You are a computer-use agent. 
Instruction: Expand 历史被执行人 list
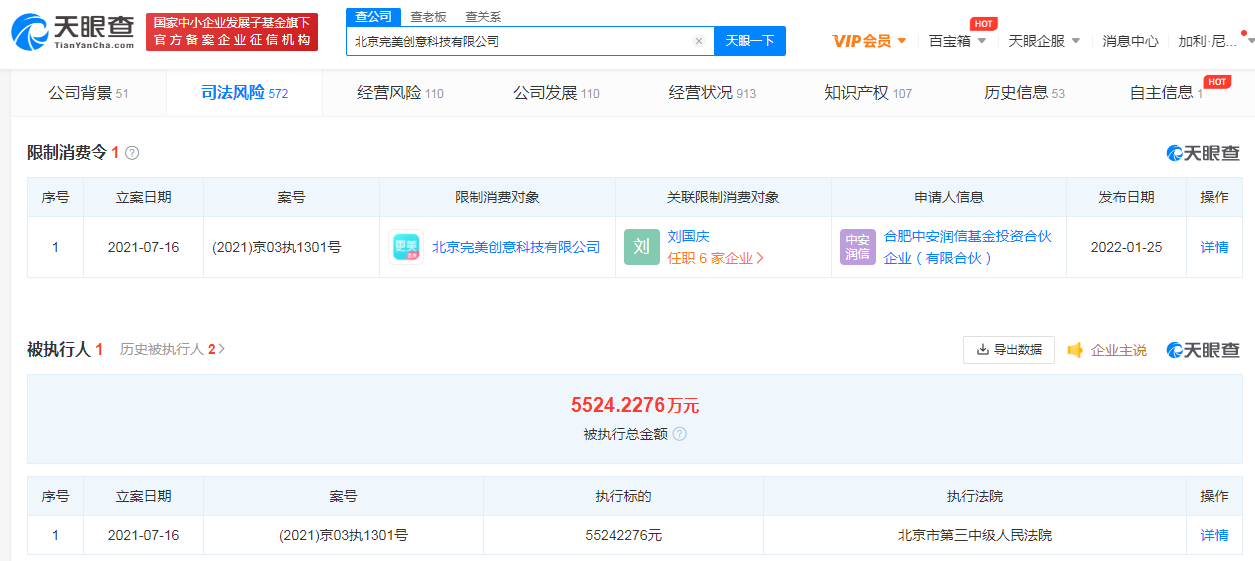click(172, 349)
